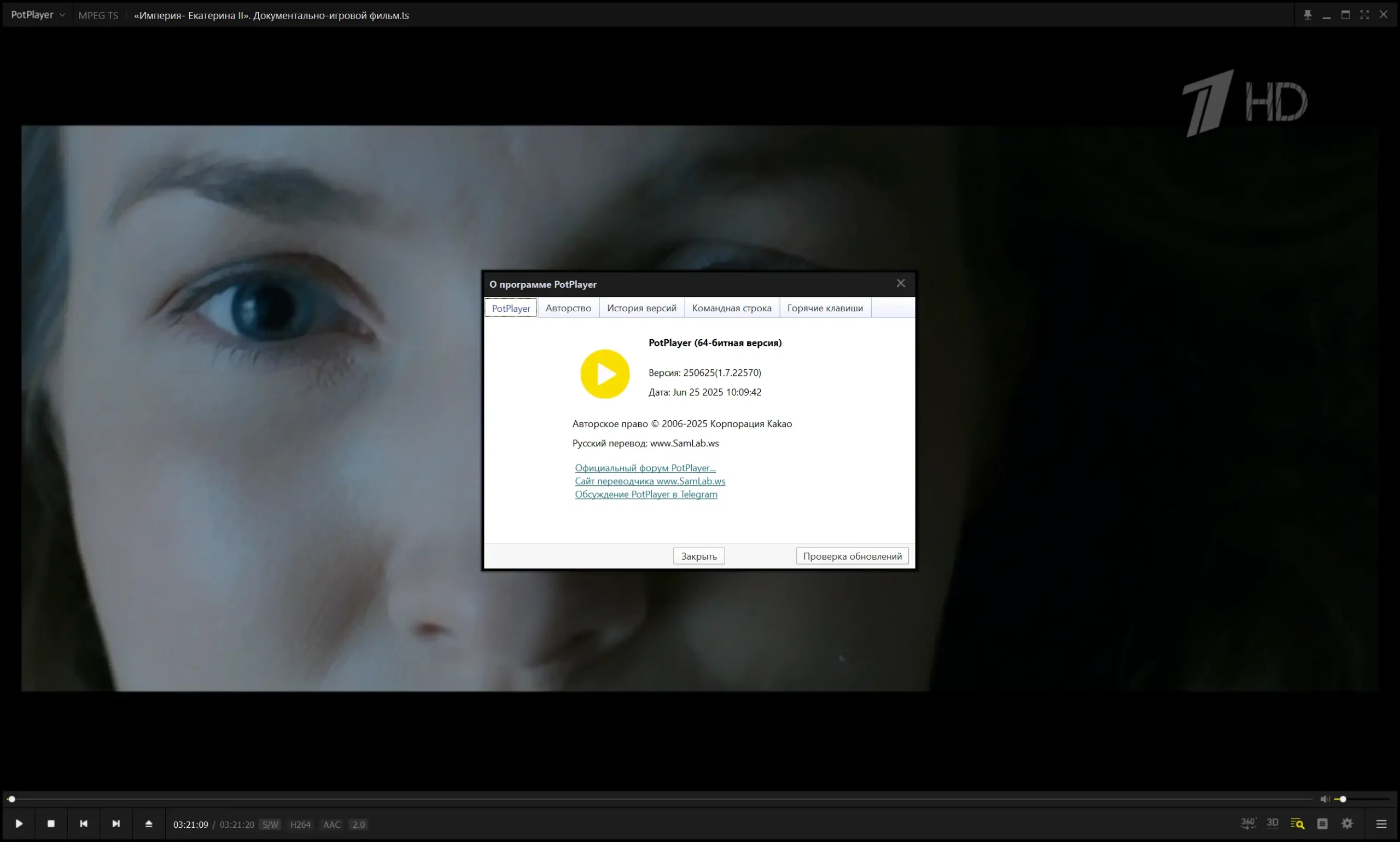Stop video playback
Screen dimensions: 1400x842
click(51, 823)
